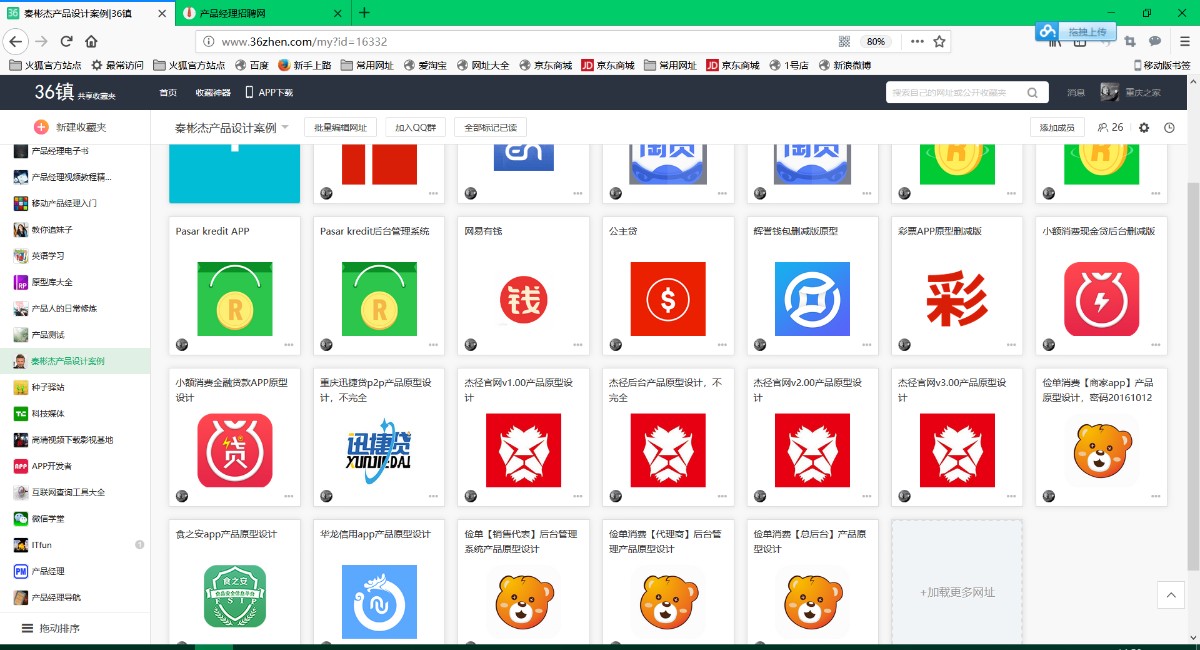
Task: Open the Pasar kredit APP green bag icon
Action: pyautogui.click(x=235, y=297)
